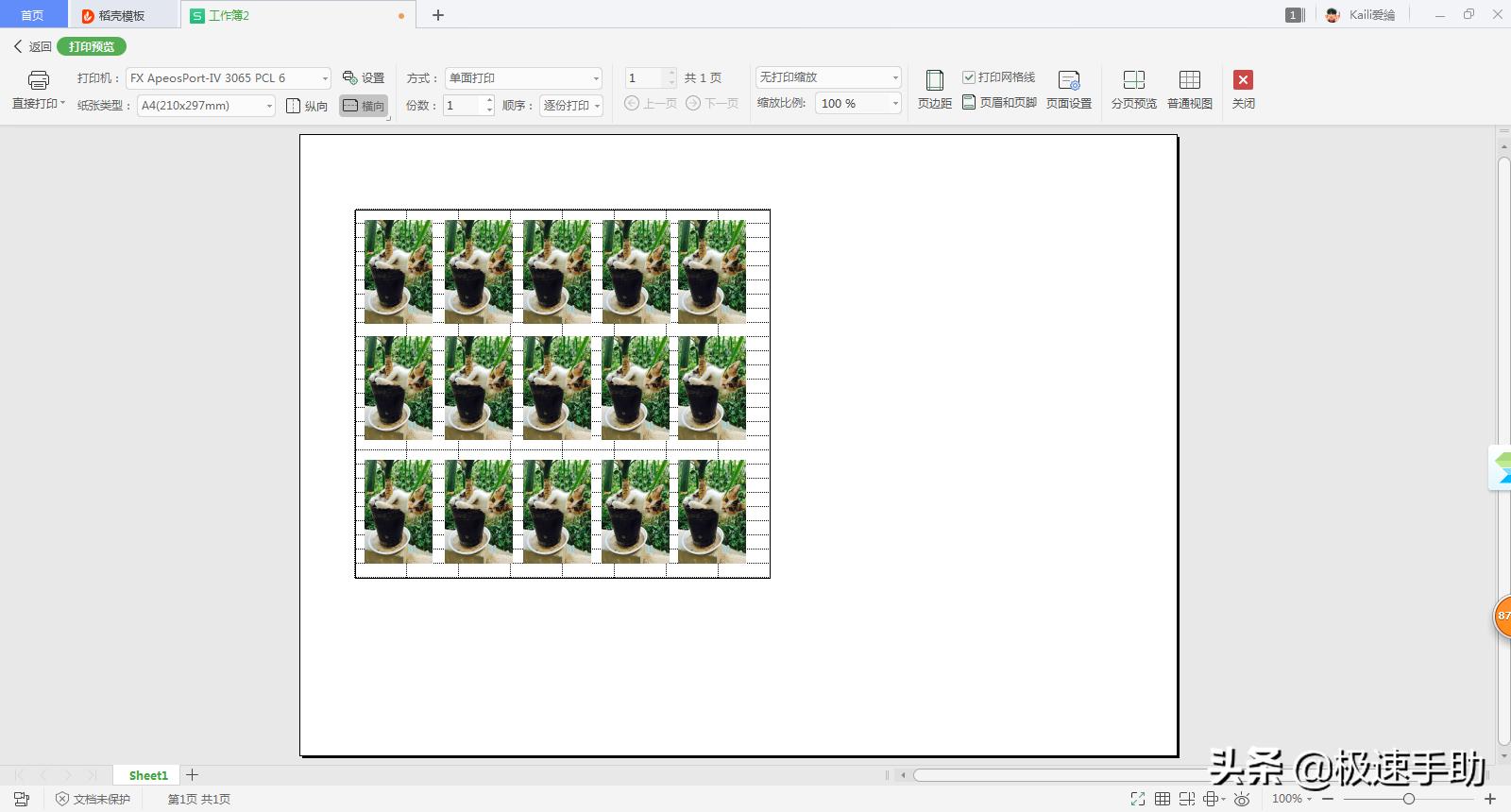The width and height of the screenshot is (1511, 812).
Task: Open the page margins (页边距) tool
Action: pos(934,90)
